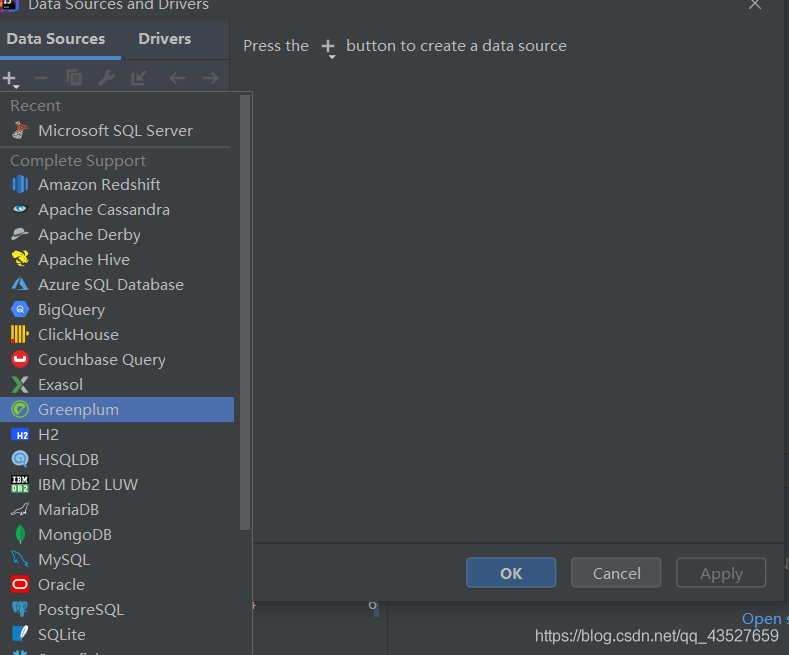
Task: Click the BigQuery hexagon icon
Action: pos(20,309)
